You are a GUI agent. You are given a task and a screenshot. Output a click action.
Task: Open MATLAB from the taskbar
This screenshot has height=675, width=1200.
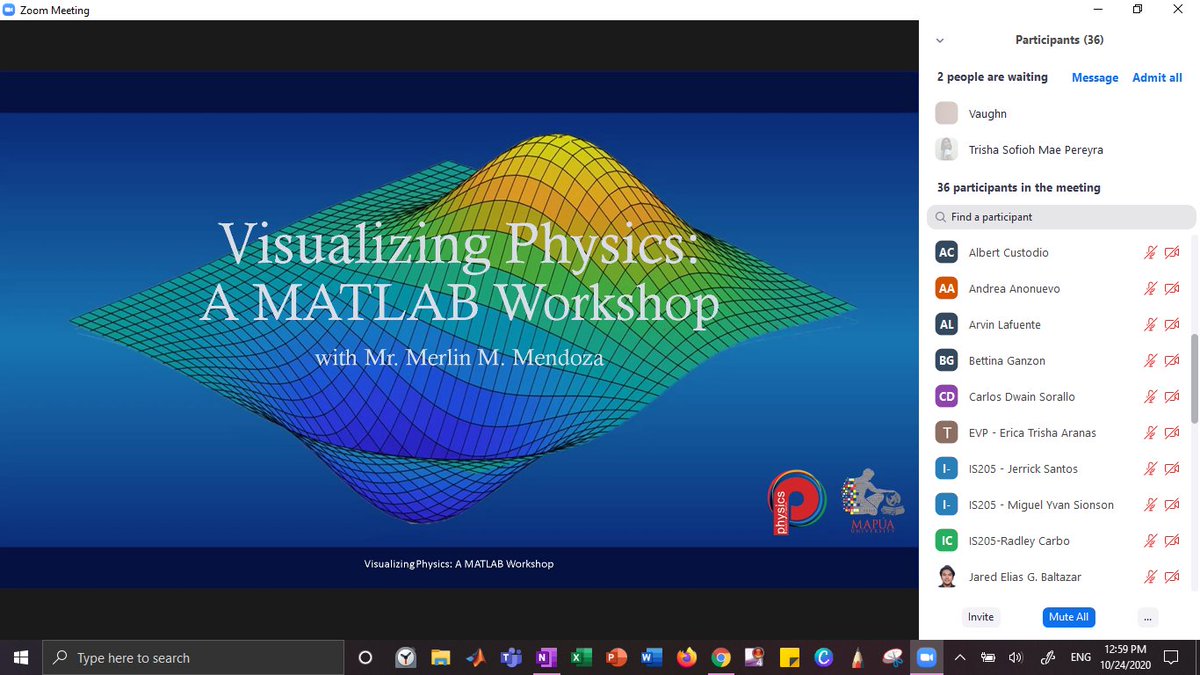(x=476, y=657)
